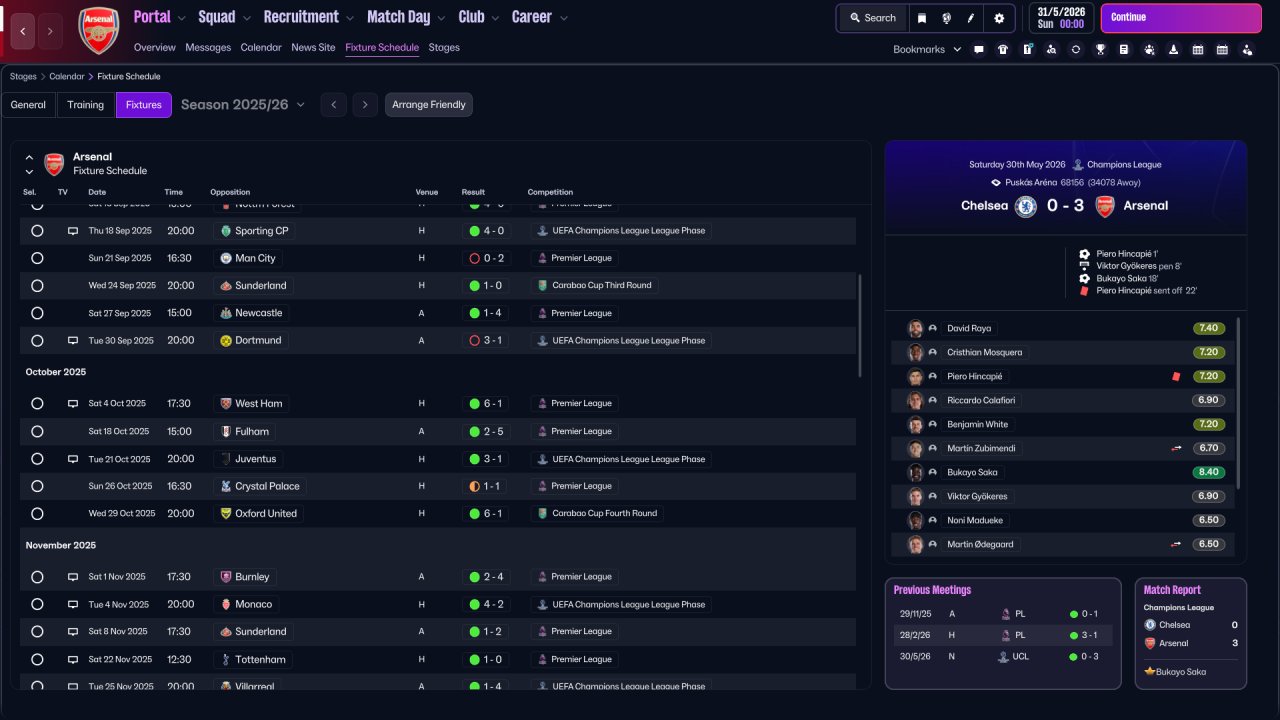
Task: Select the Dortmund fixture radio button
Action: pos(37,341)
